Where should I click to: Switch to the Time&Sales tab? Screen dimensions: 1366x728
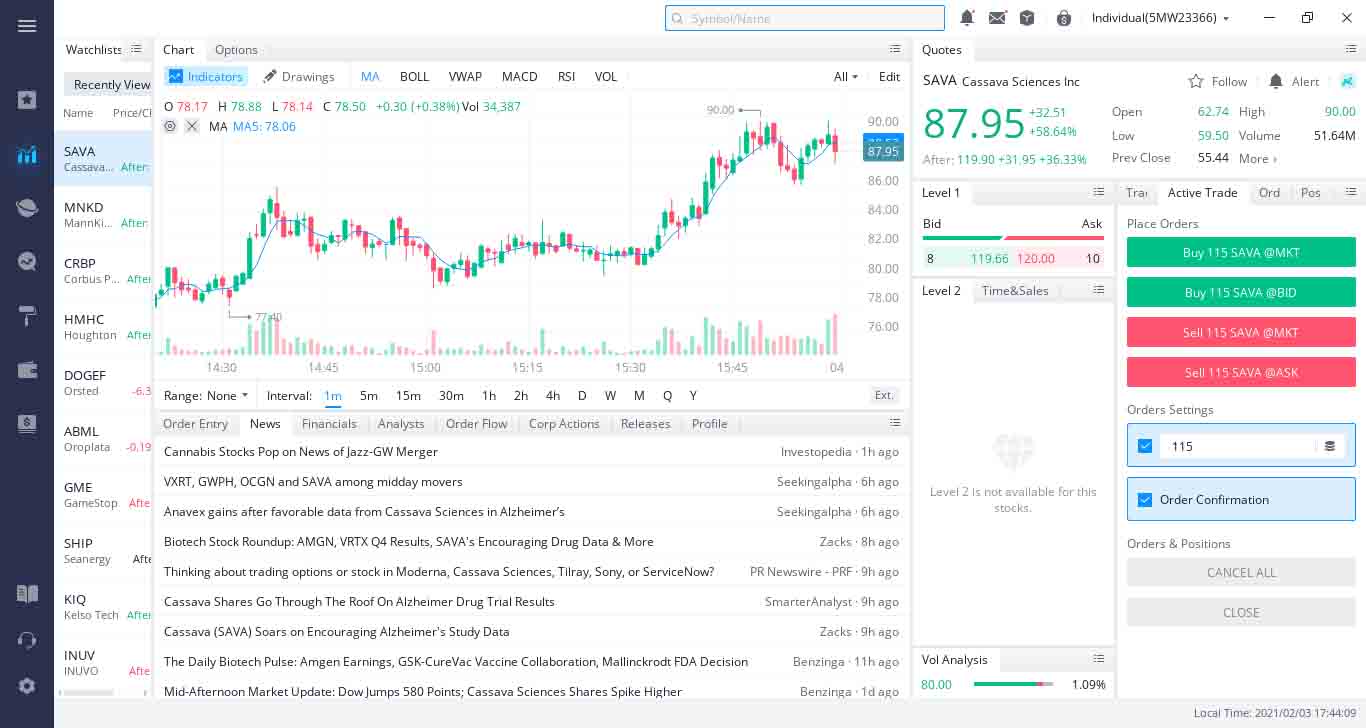pos(1015,290)
